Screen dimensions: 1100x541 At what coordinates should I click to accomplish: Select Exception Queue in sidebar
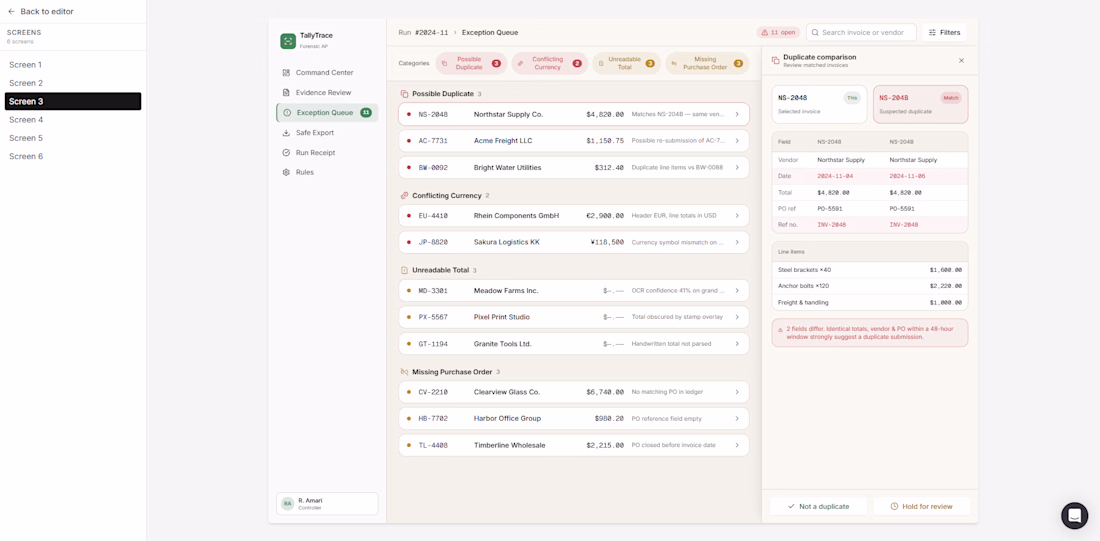(x=327, y=112)
